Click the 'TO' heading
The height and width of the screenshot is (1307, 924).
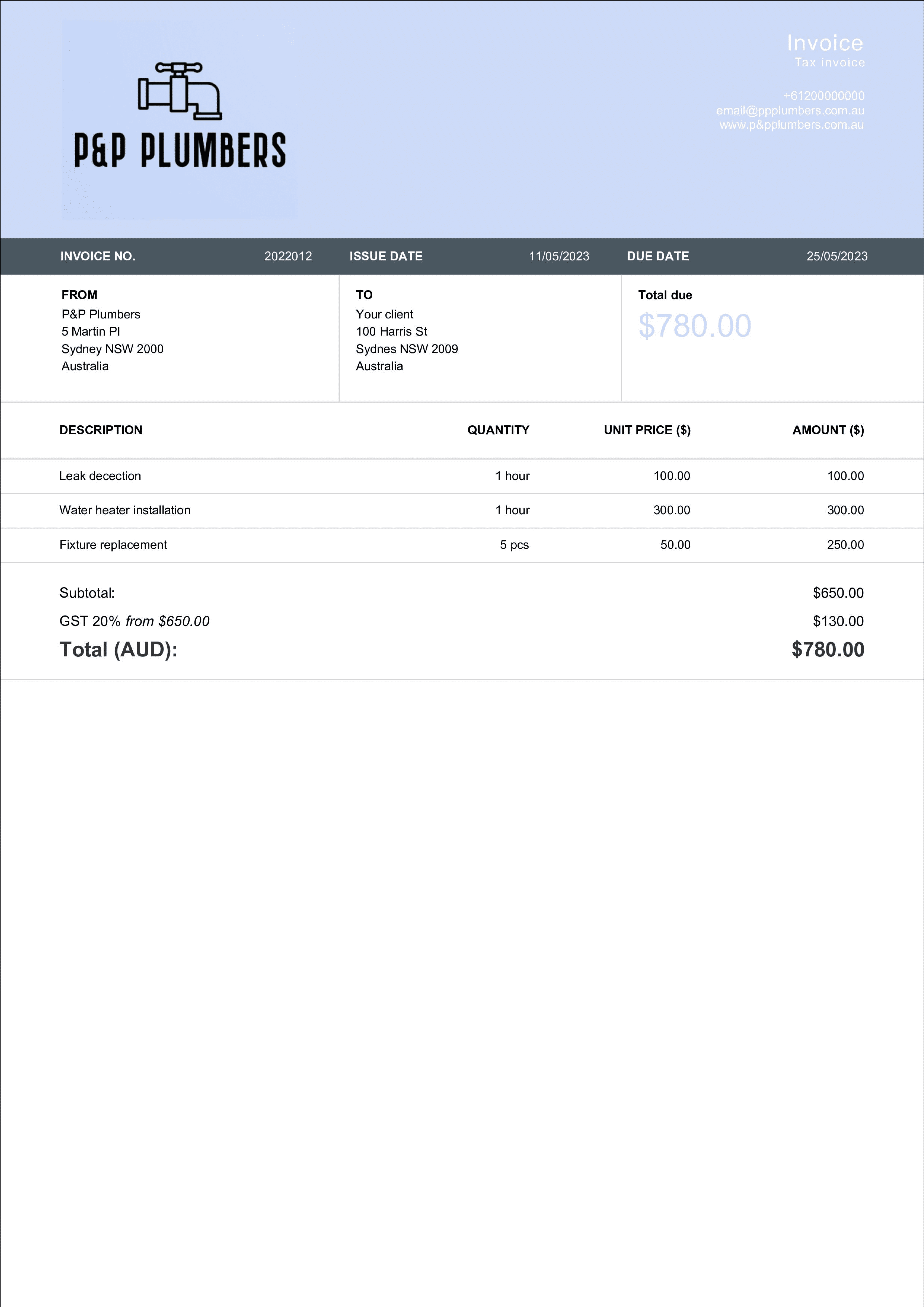click(364, 295)
